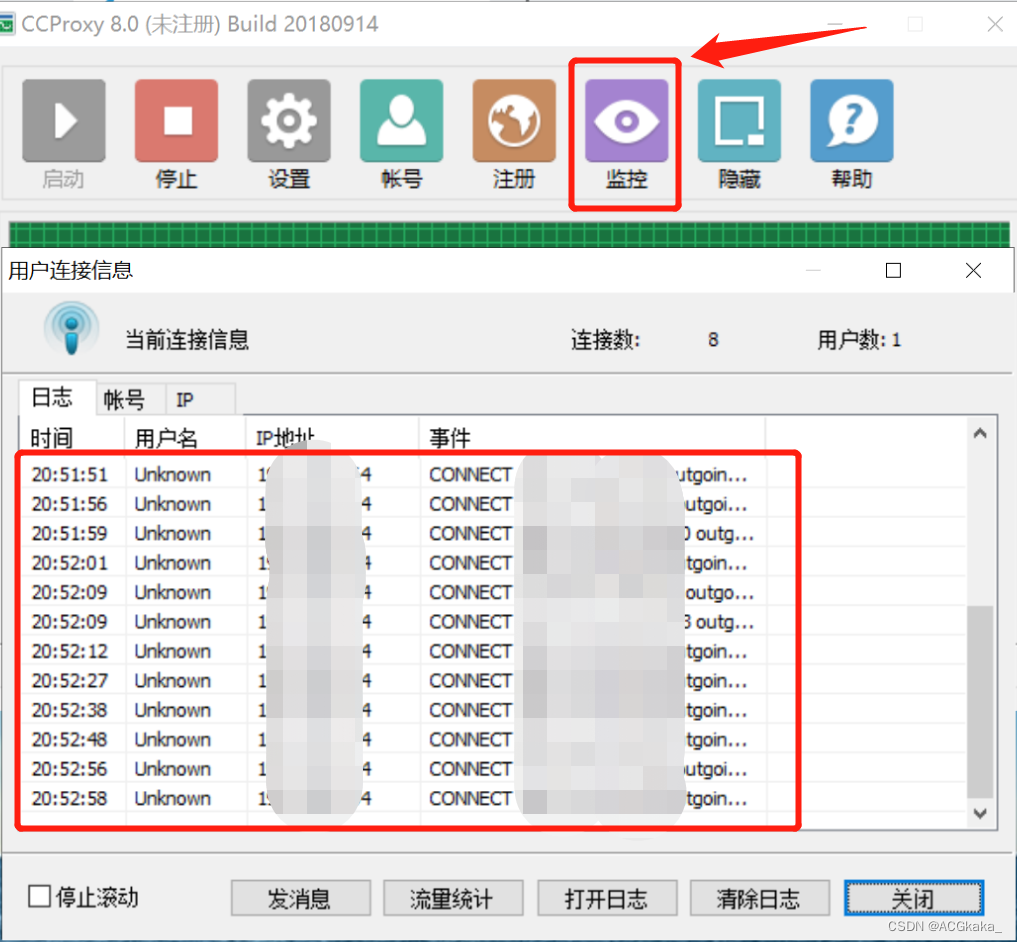Tick the 停止滚动 checkbox
The image size is (1017, 942).
[x=40, y=897]
